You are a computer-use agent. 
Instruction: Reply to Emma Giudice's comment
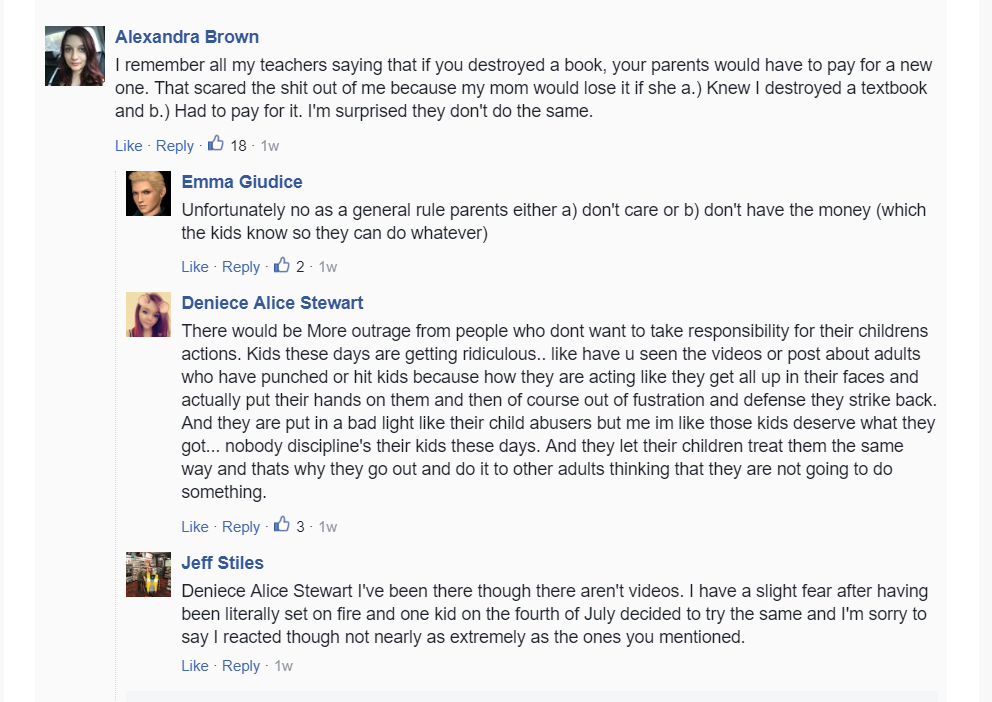241,267
